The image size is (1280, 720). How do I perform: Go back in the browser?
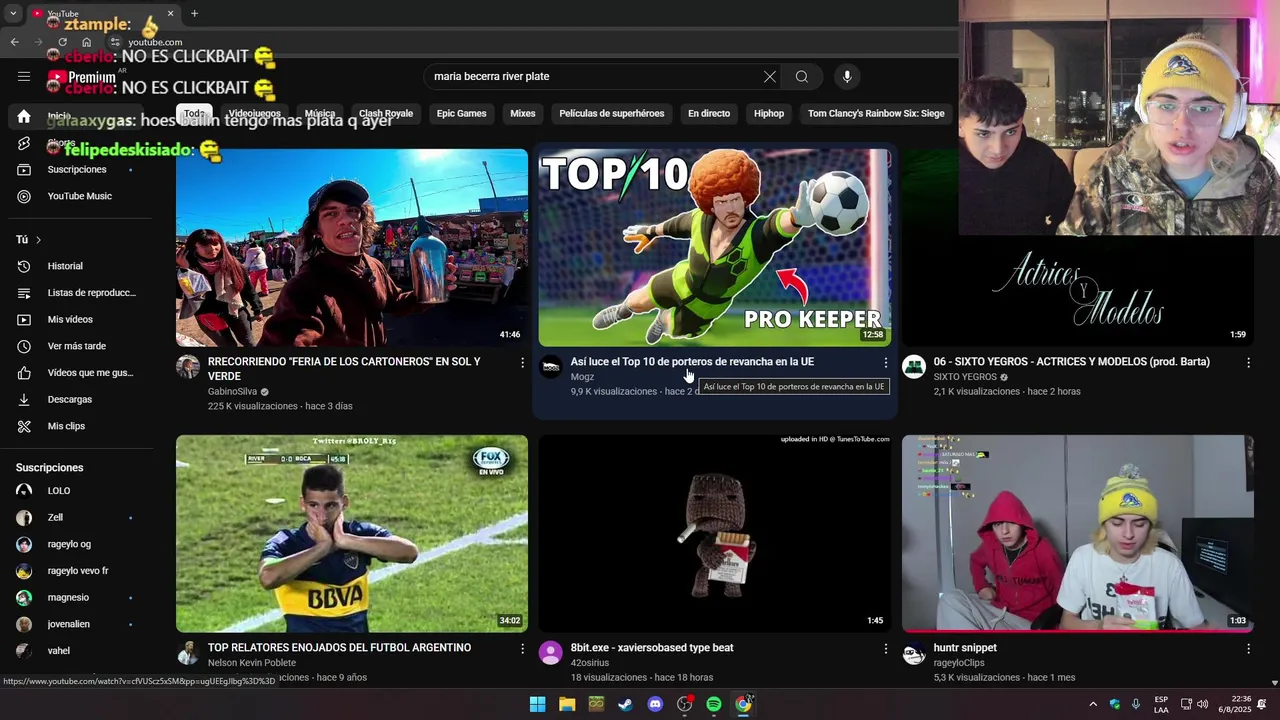pos(14,42)
